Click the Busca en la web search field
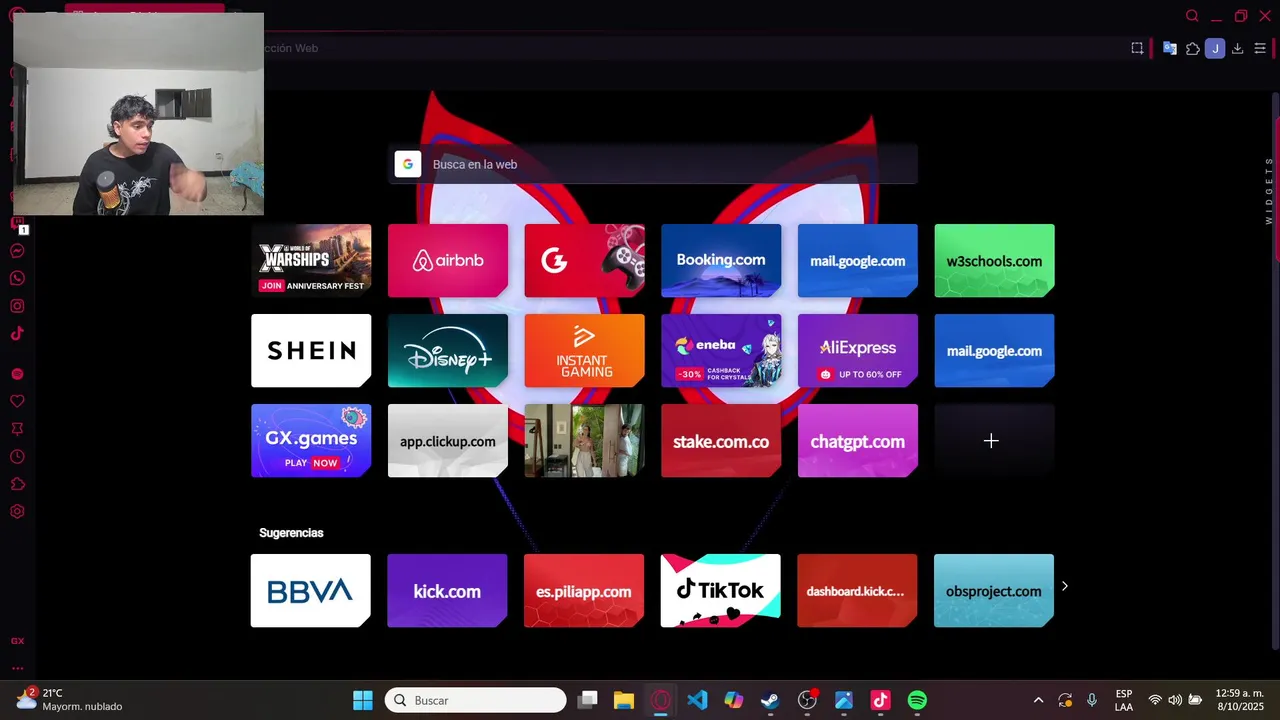 pyautogui.click(x=653, y=164)
